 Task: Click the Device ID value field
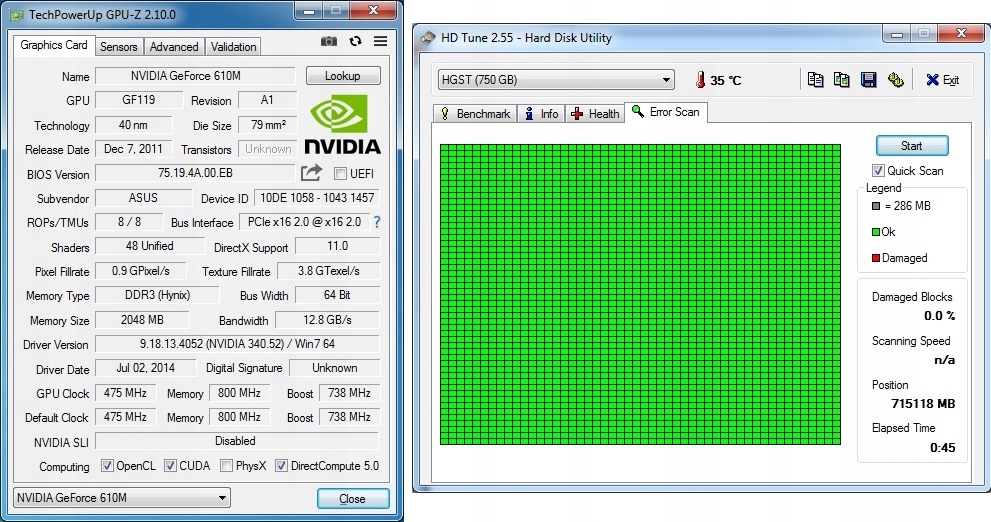[x=317, y=198]
